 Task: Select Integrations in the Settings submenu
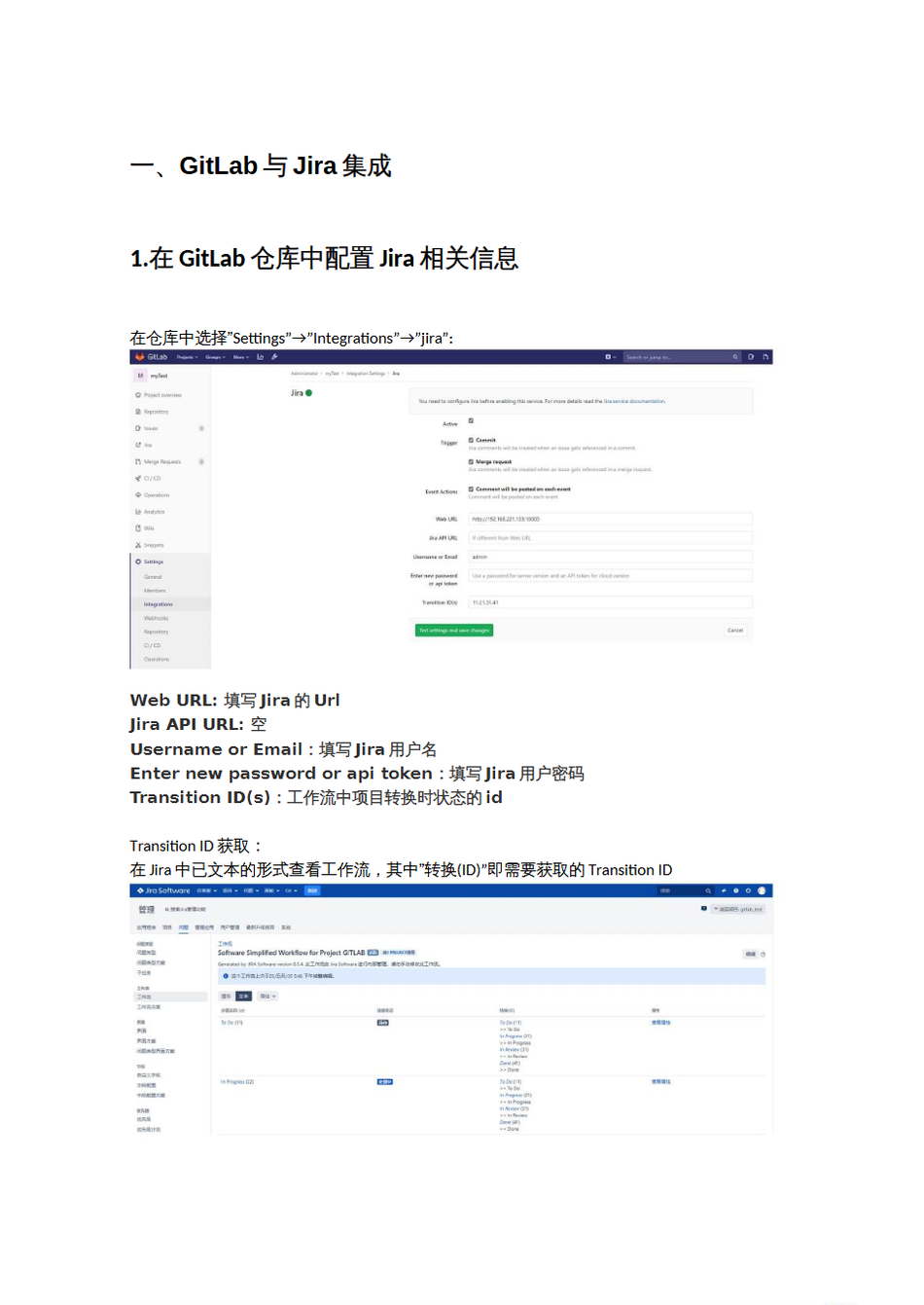click(159, 604)
